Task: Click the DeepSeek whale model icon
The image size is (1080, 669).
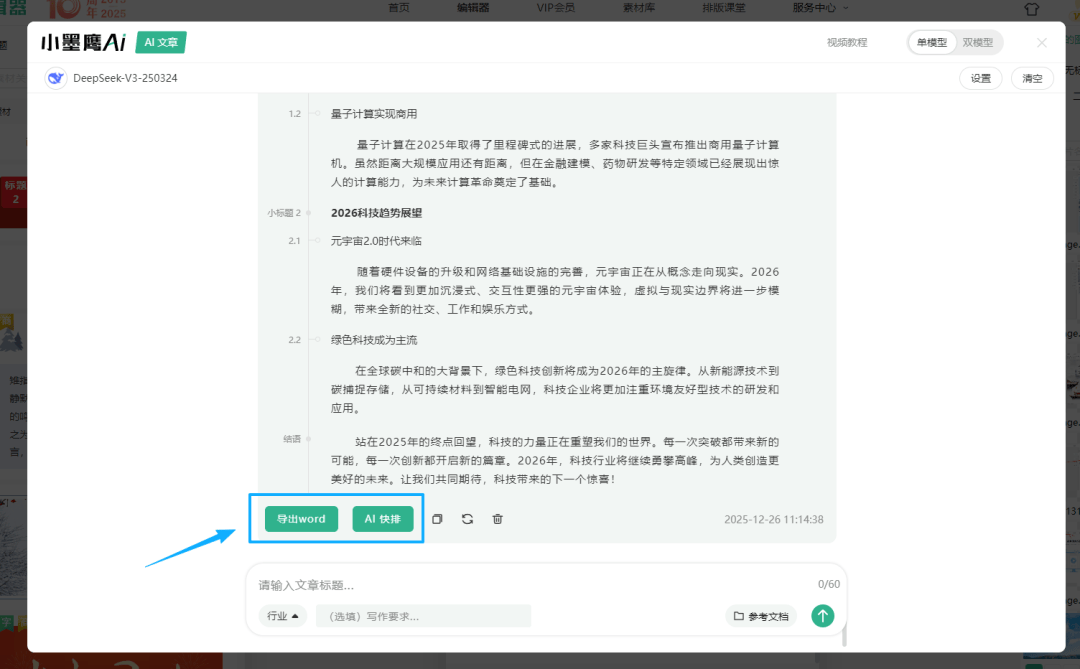Action: 56,78
